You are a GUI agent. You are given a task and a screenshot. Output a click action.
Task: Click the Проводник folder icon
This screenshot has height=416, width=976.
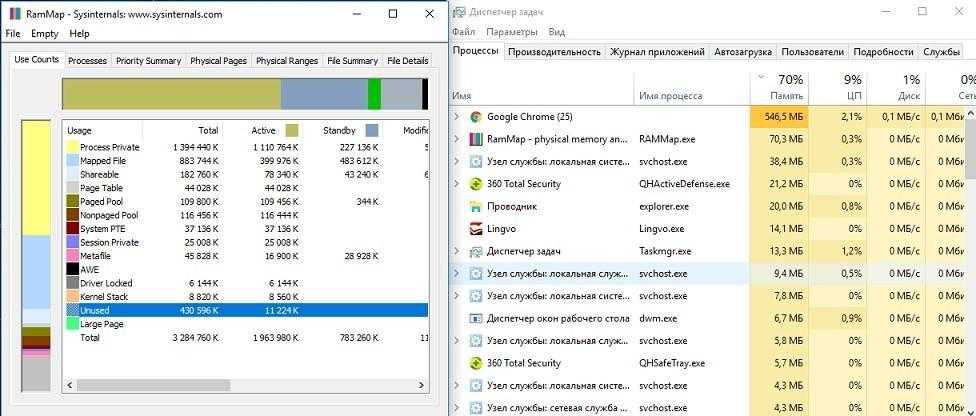(476, 207)
